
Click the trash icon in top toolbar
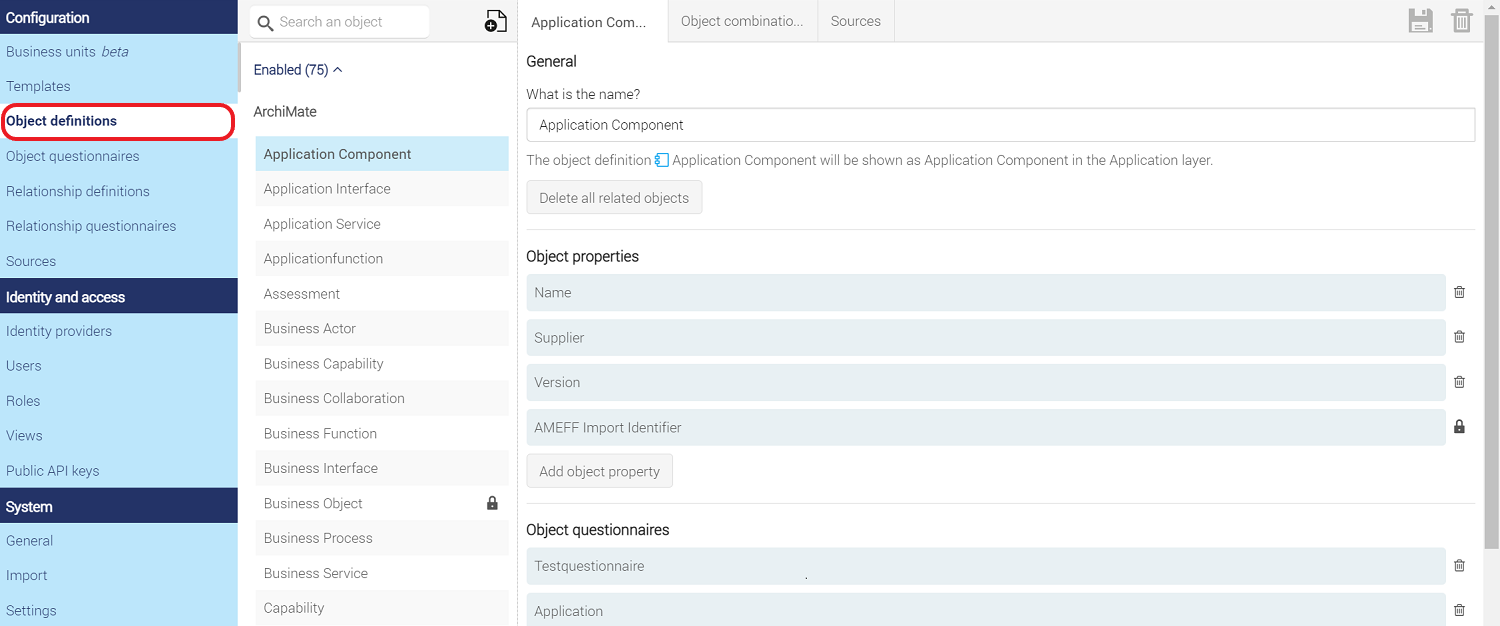coord(1462,21)
